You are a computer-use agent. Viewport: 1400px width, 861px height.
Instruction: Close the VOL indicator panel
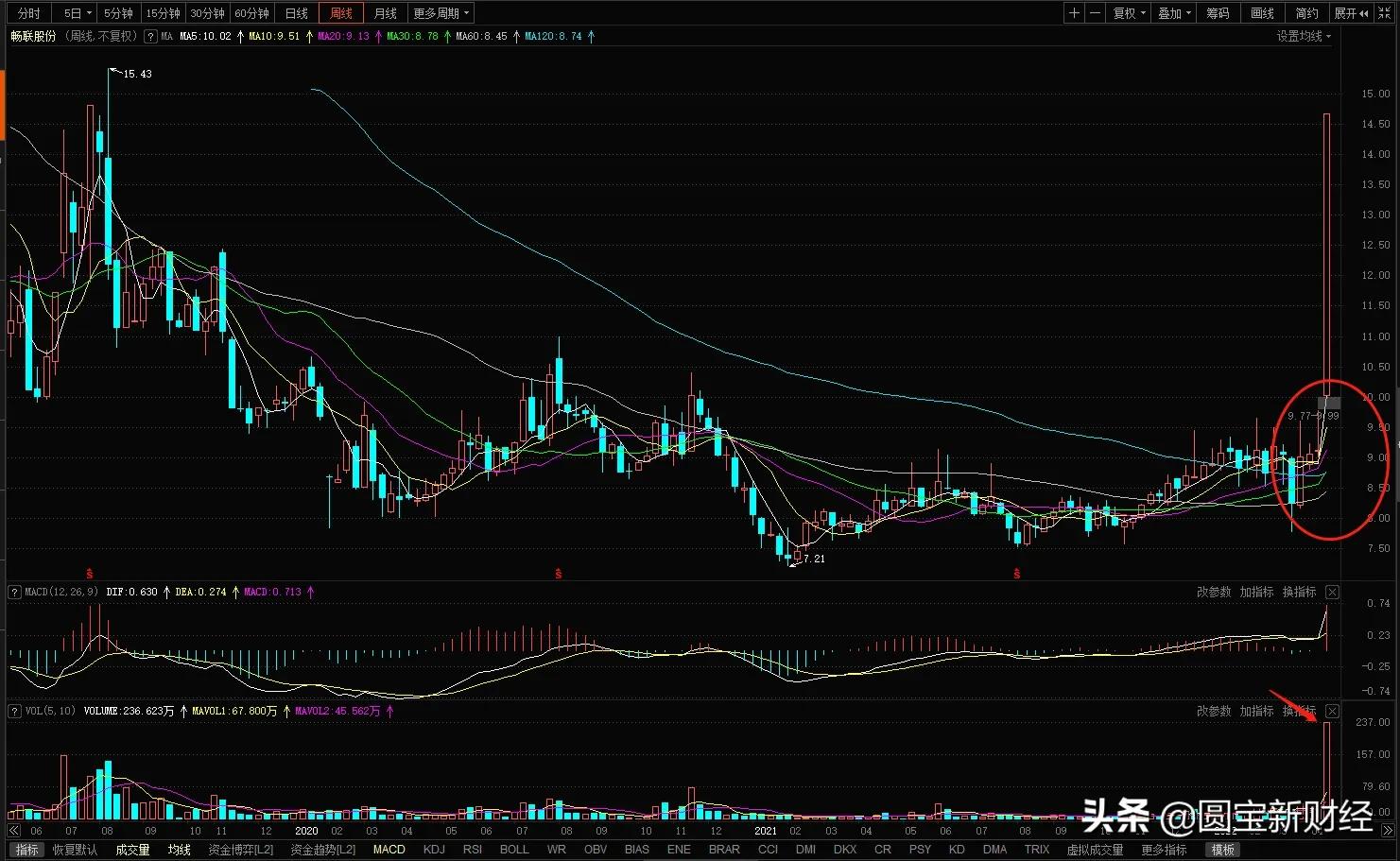pyautogui.click(x=1332, y=711)
